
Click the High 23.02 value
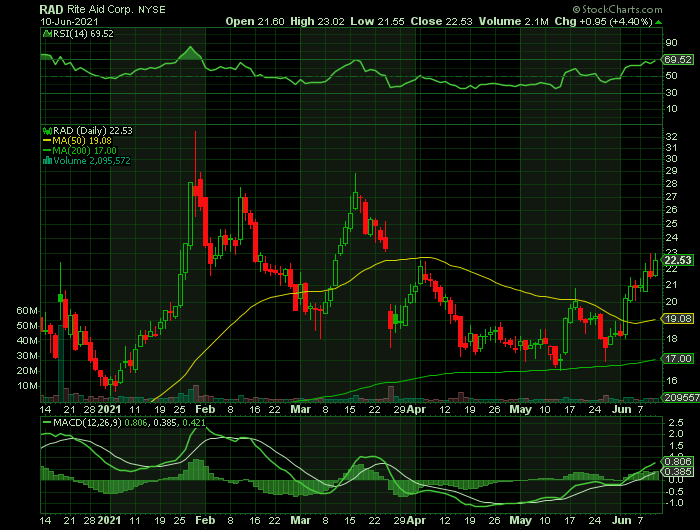click(x=317, y=21)
